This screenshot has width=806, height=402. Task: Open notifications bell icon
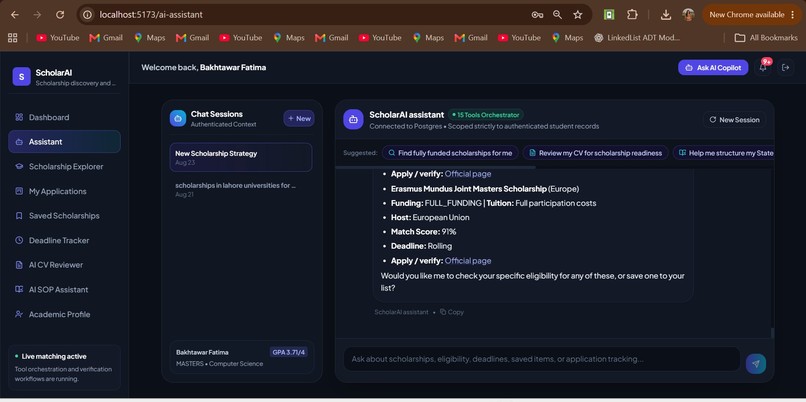point(763,67)
